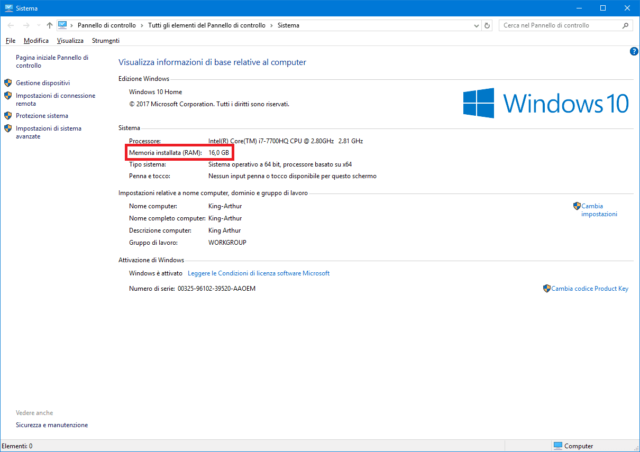640x452 pixels.
Task: Click the back navigation arrow
Action: 9,24
